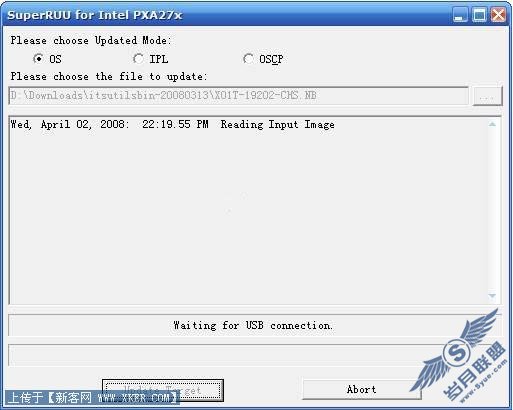Select the OS update mode radio button
Image resolution: width=513 pixels, height=410 pixels.
pyautogui.click(x=39, y=59)
